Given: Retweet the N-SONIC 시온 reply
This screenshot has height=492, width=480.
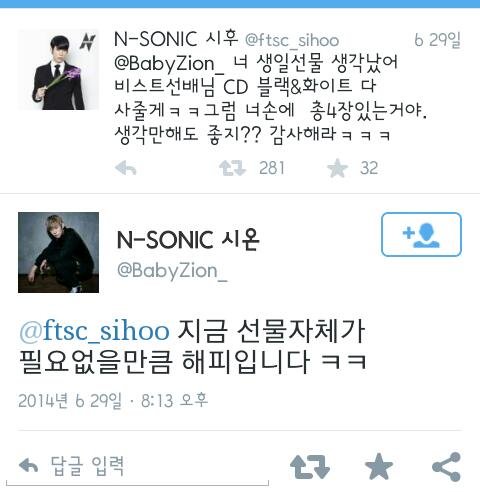Looking at the screenshot, I should point(310,467).
